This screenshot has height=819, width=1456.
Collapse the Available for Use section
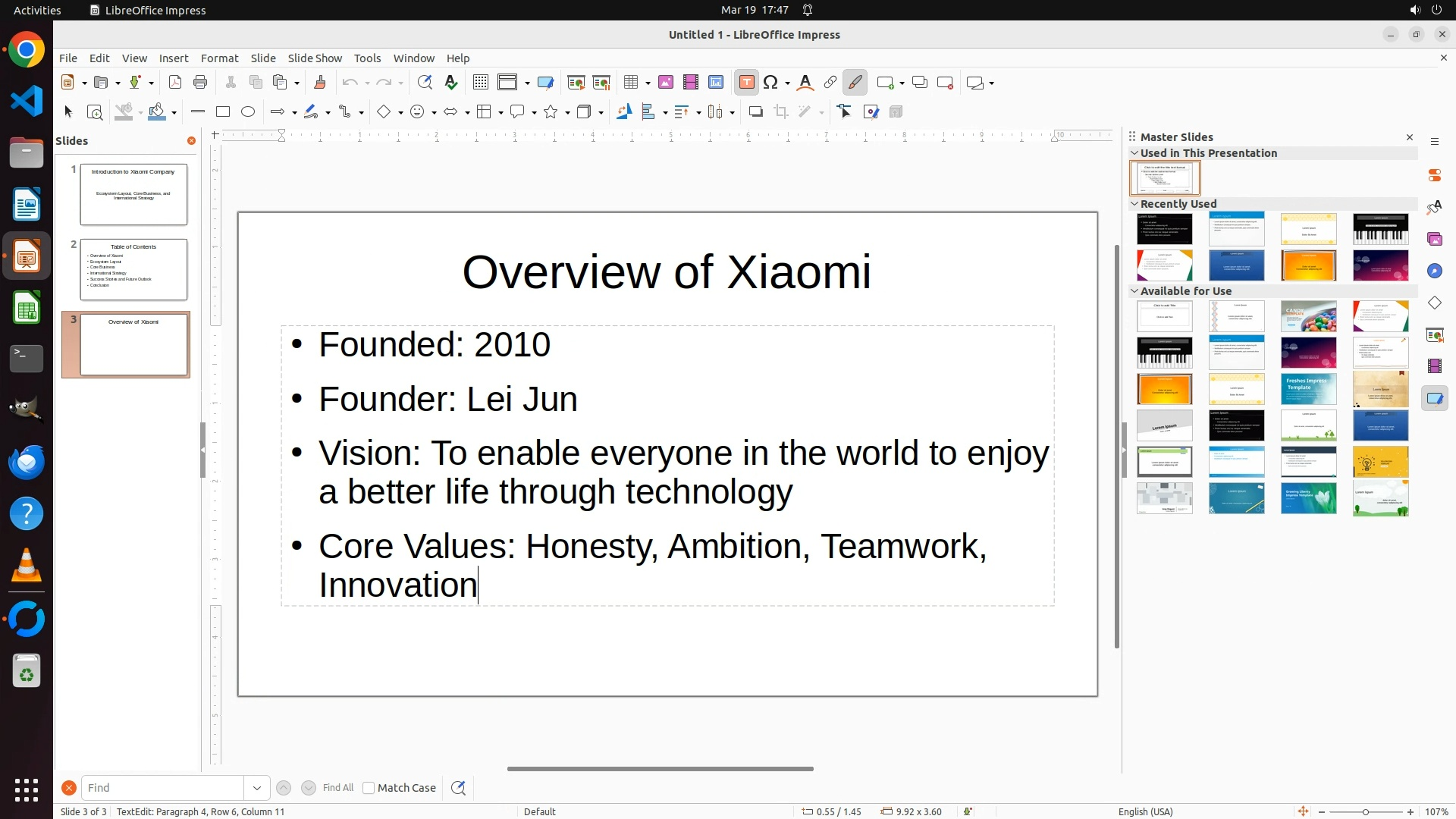(1135, 291)
